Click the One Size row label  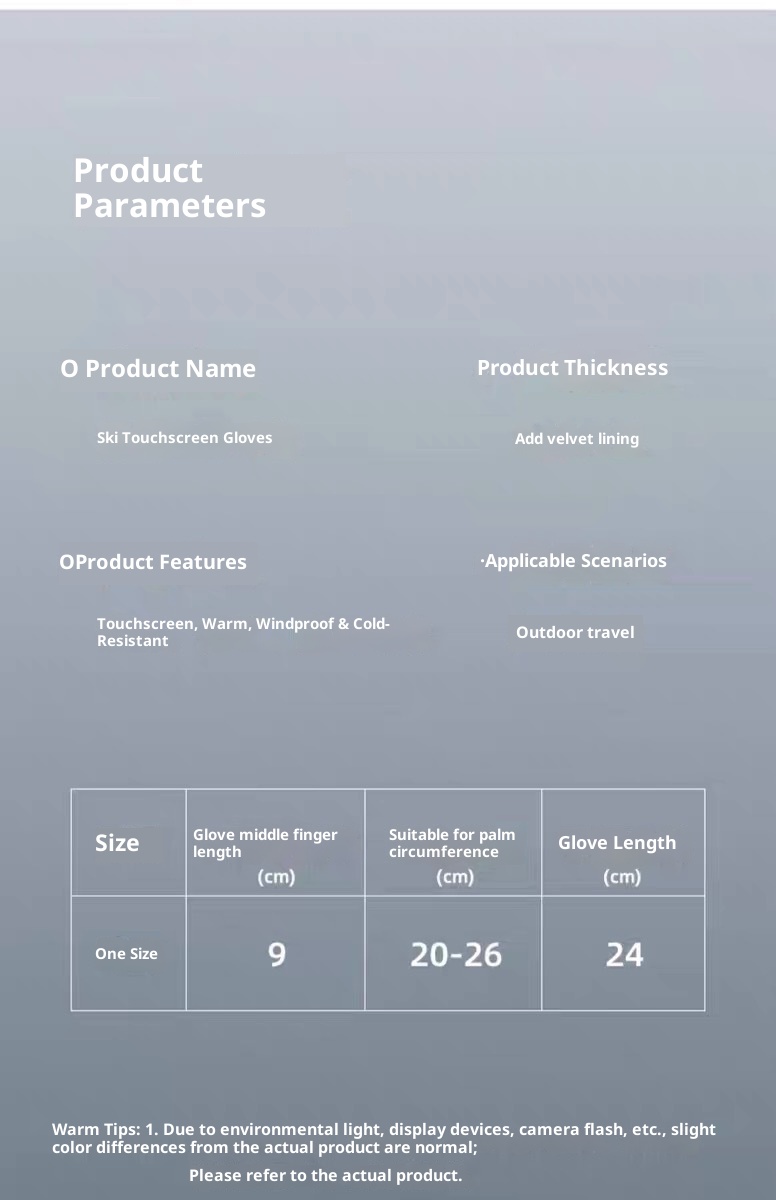pos(126,954)
